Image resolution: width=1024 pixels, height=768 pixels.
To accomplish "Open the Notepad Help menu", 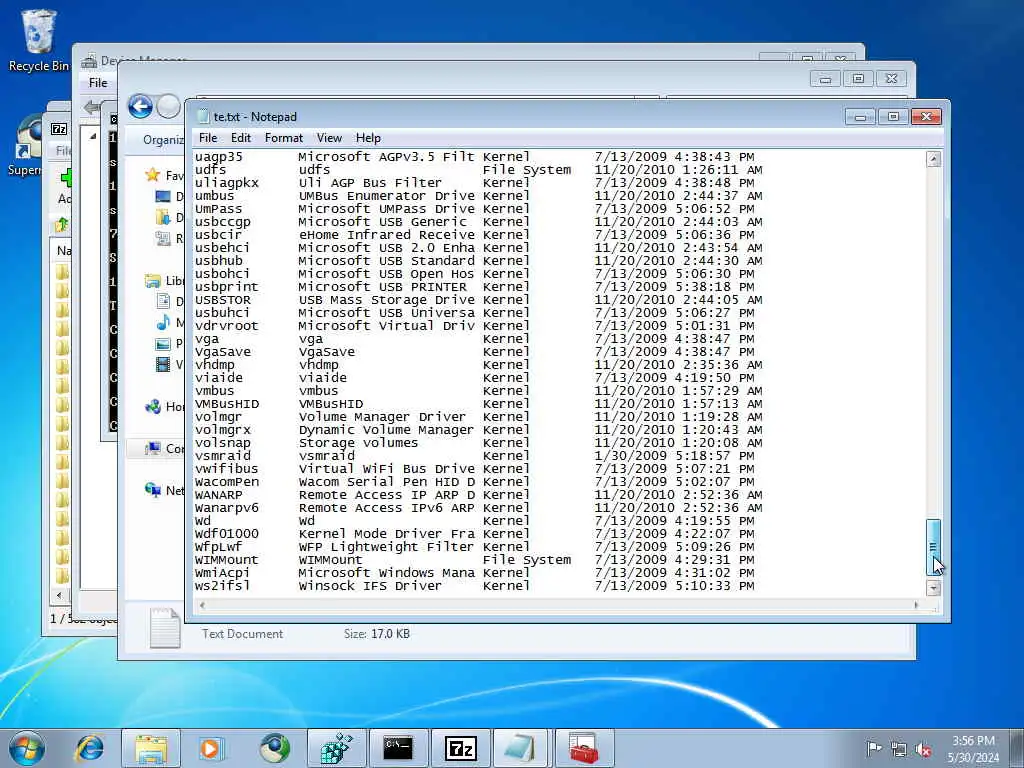I will tap(368, 138).
